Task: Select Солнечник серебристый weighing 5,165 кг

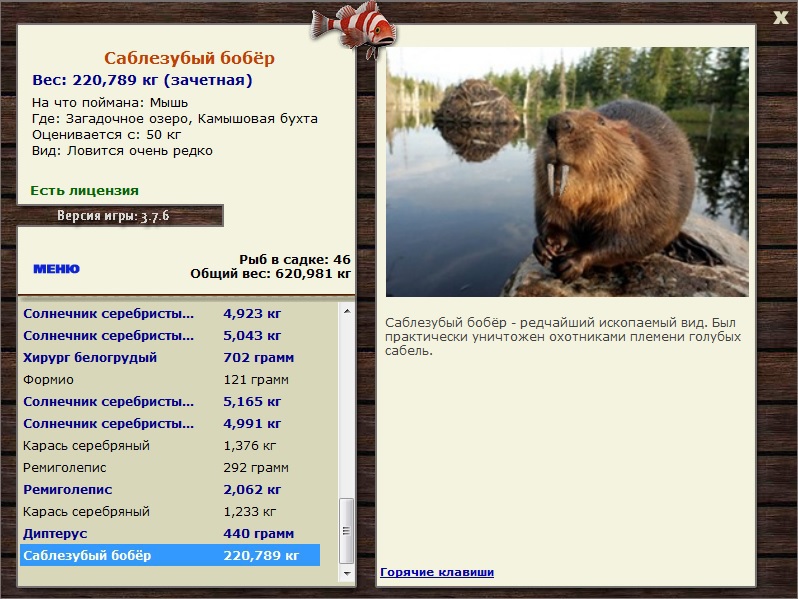Action: tap(170, 402)
